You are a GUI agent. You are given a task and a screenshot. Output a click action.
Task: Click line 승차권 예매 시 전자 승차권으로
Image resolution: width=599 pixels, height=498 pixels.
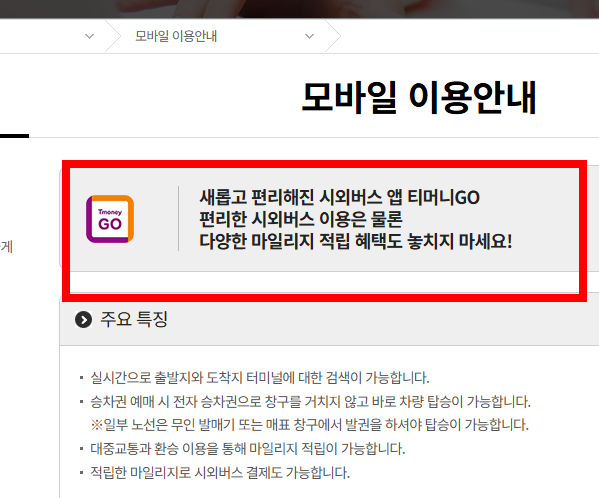pyautogui.click(x=310, y=401)
